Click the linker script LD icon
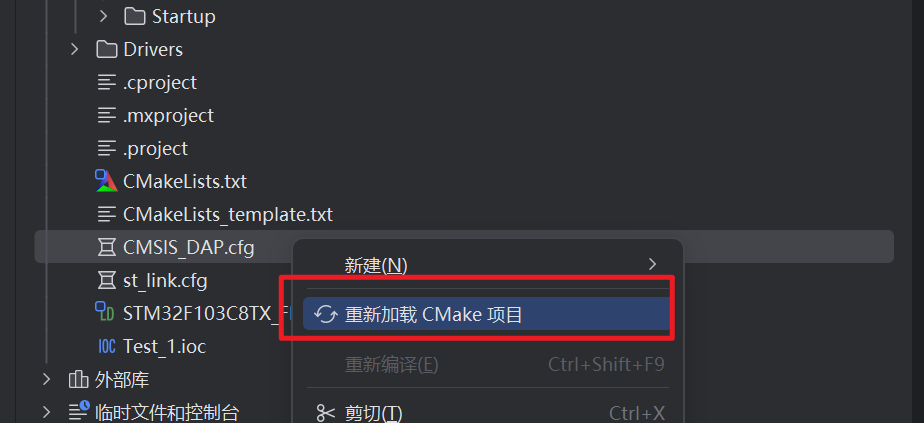The width and height of the screenshot is (924, 423). point(105,312)
